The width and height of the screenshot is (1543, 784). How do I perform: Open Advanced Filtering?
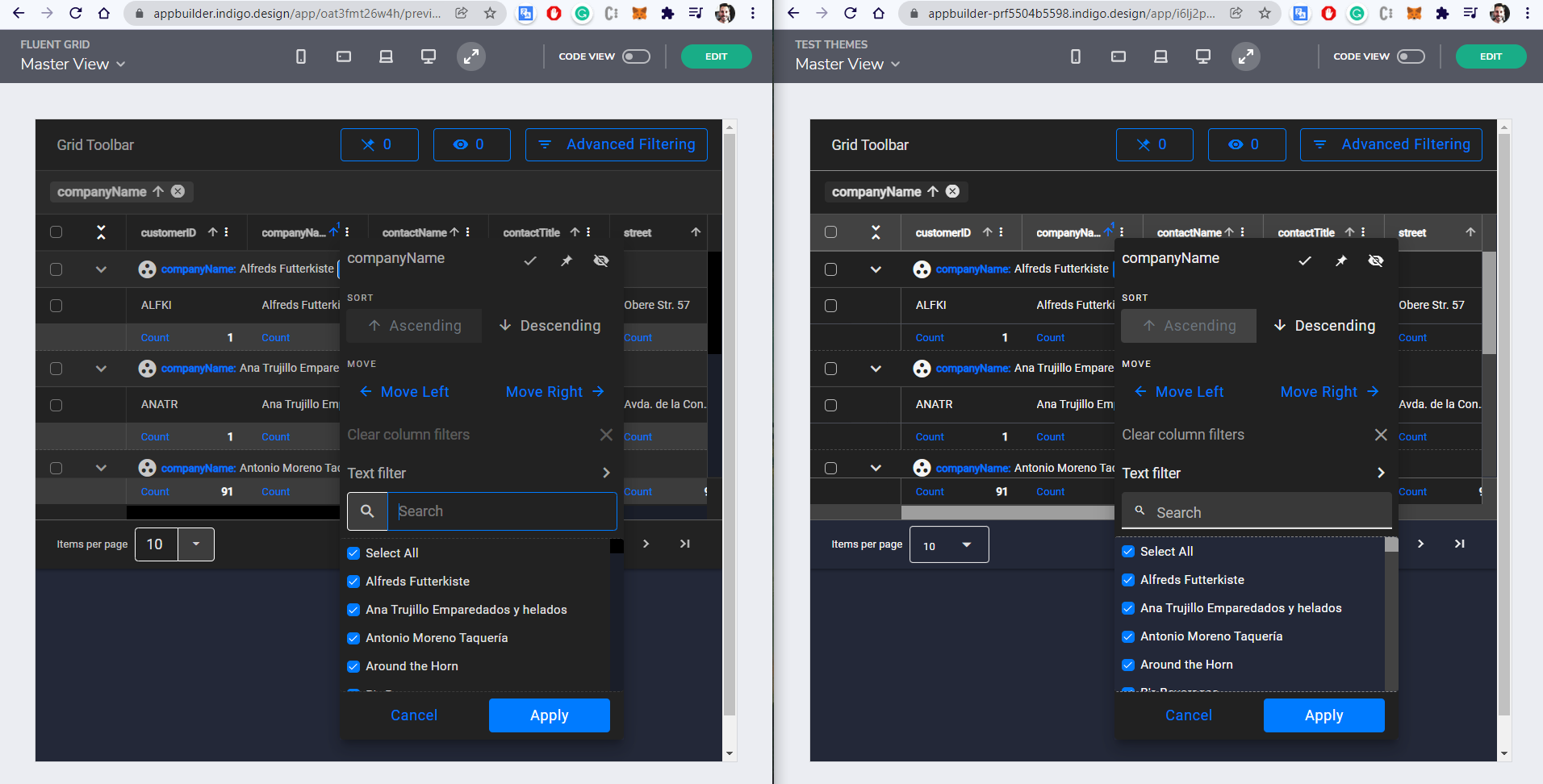616,144
